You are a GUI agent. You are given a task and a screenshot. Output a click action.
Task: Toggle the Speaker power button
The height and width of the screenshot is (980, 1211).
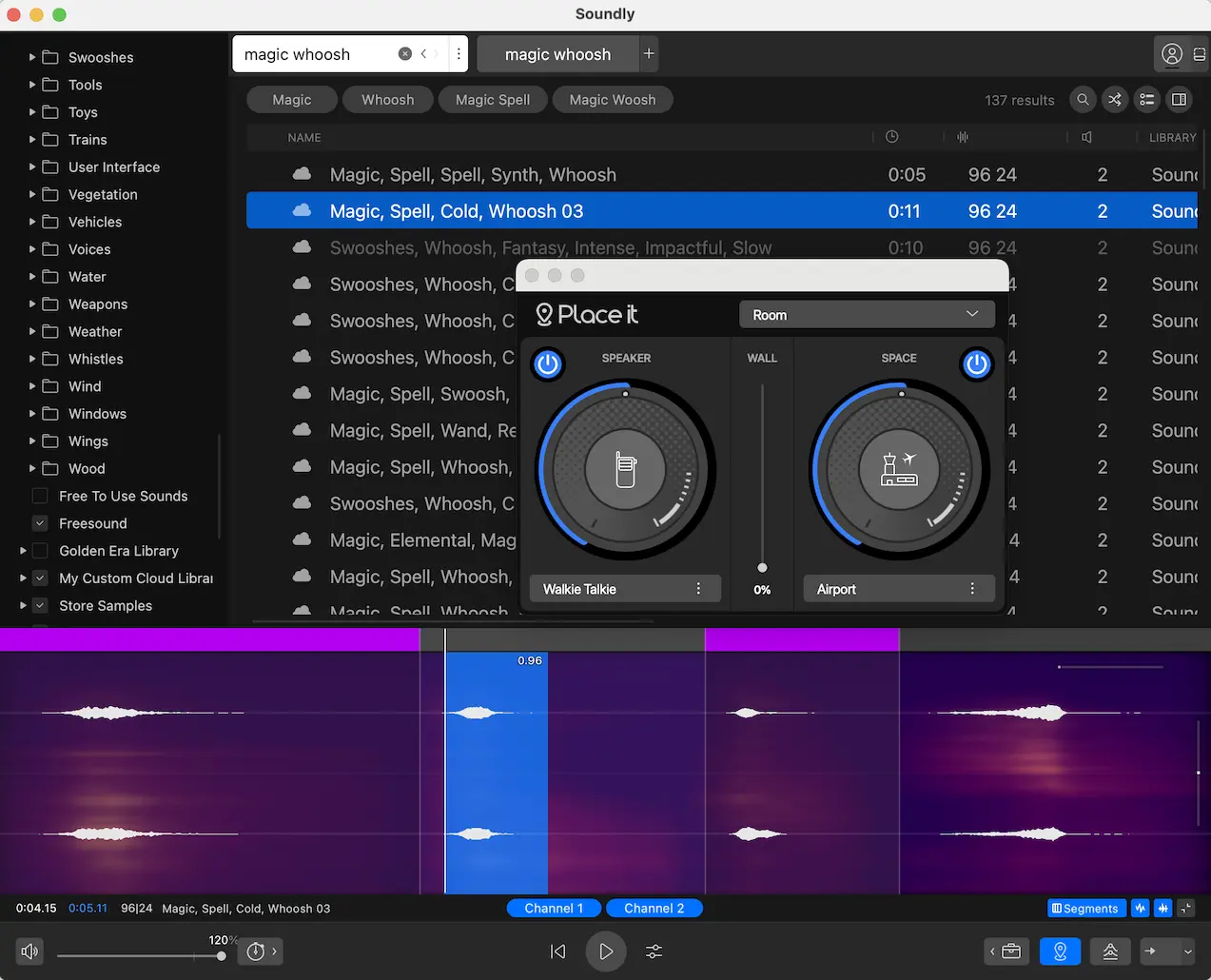point(548,364)
